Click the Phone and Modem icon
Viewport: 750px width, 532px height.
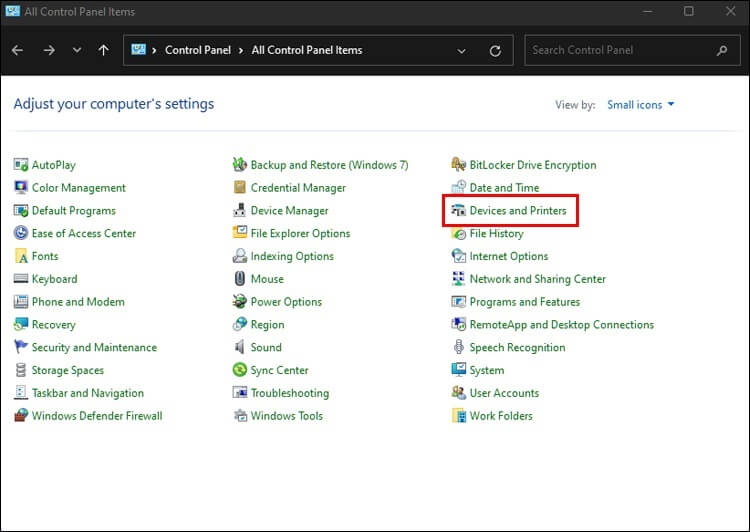coord(21,301)
